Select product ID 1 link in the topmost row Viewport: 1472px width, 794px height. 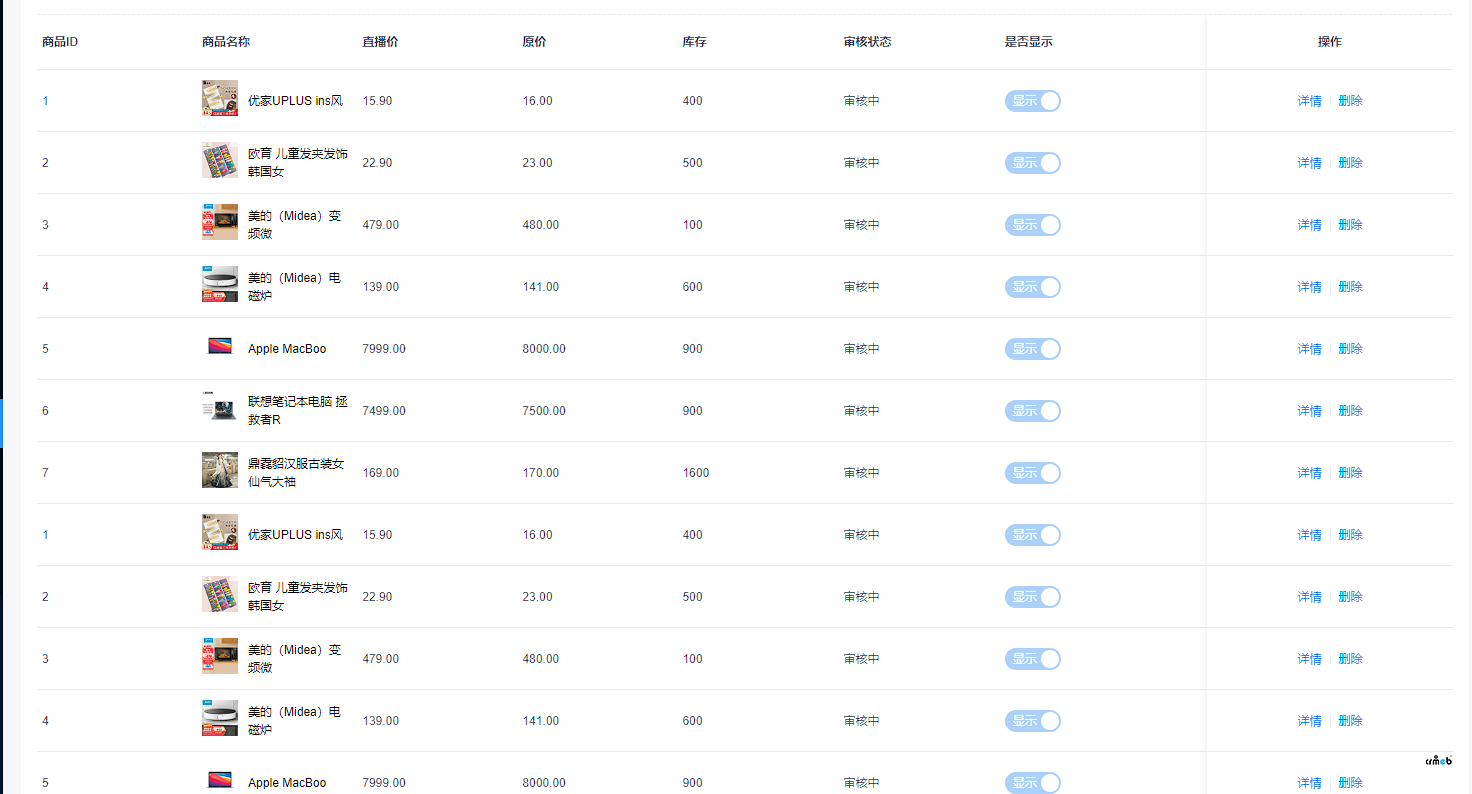tap(45, 101)
